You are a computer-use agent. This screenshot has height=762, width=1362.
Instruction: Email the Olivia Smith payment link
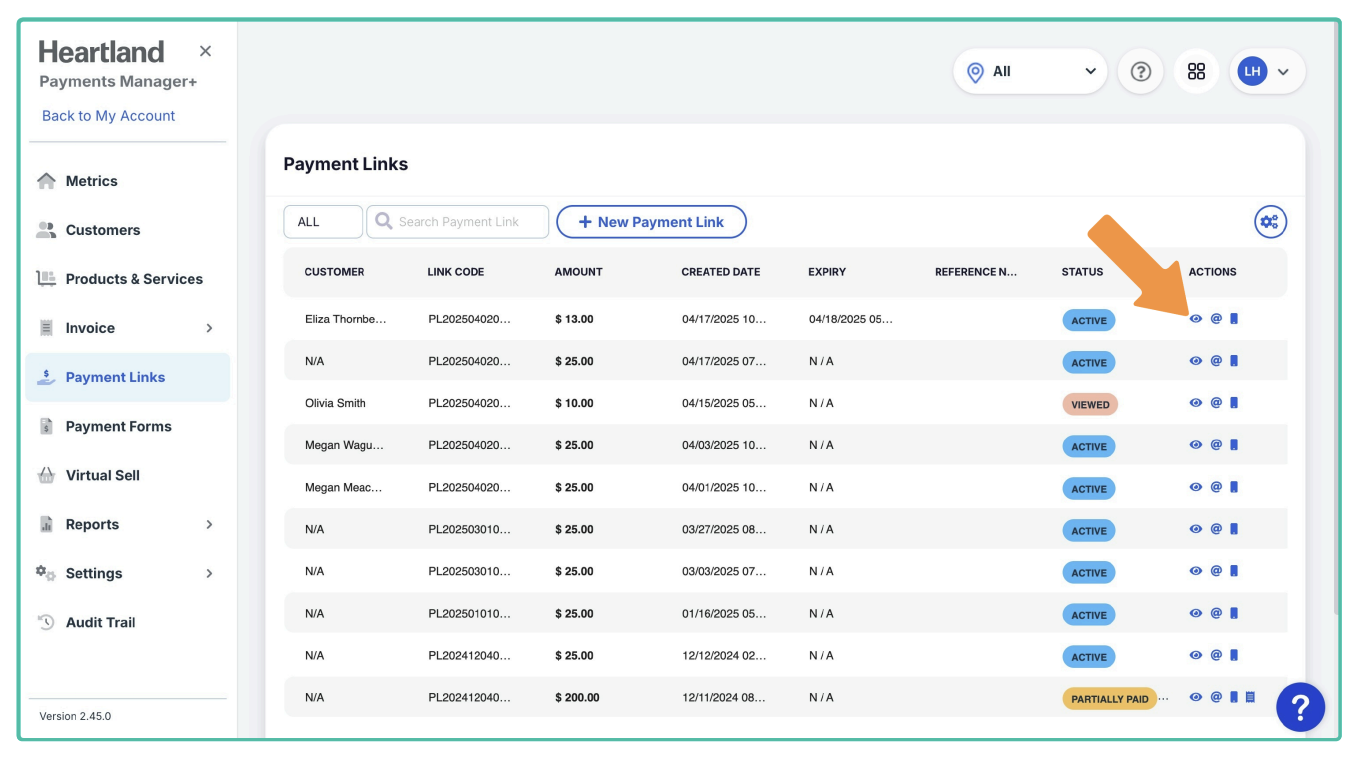pos(1216,403)
